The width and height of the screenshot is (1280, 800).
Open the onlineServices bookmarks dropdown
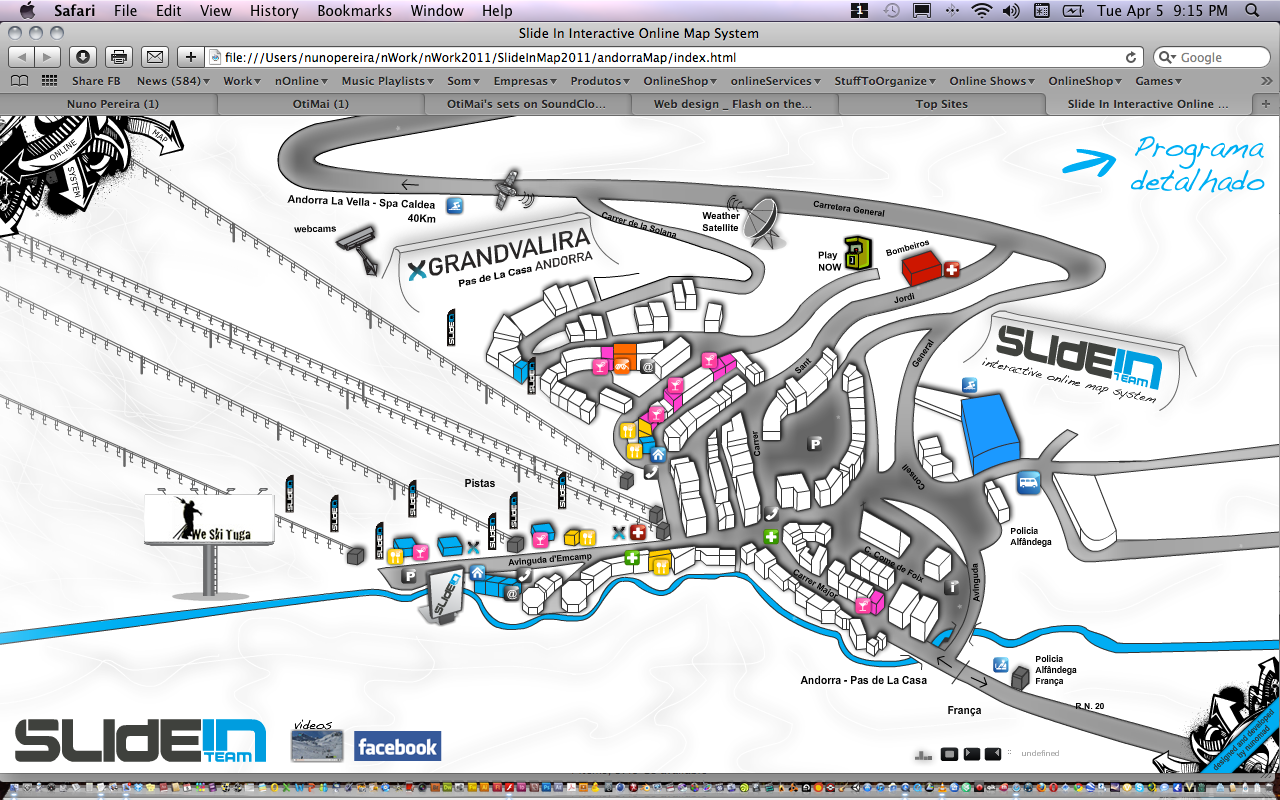pyautogui.click(x=775, y=81)
